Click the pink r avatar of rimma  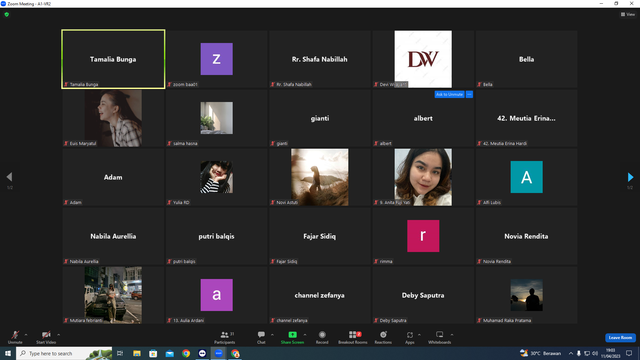click(x=423, y=236)
